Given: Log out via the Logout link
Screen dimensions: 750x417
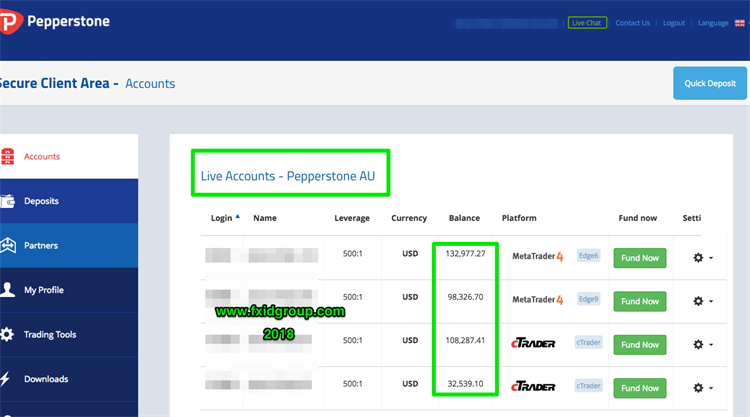Looking at the screenshot, I should point(673,23).
